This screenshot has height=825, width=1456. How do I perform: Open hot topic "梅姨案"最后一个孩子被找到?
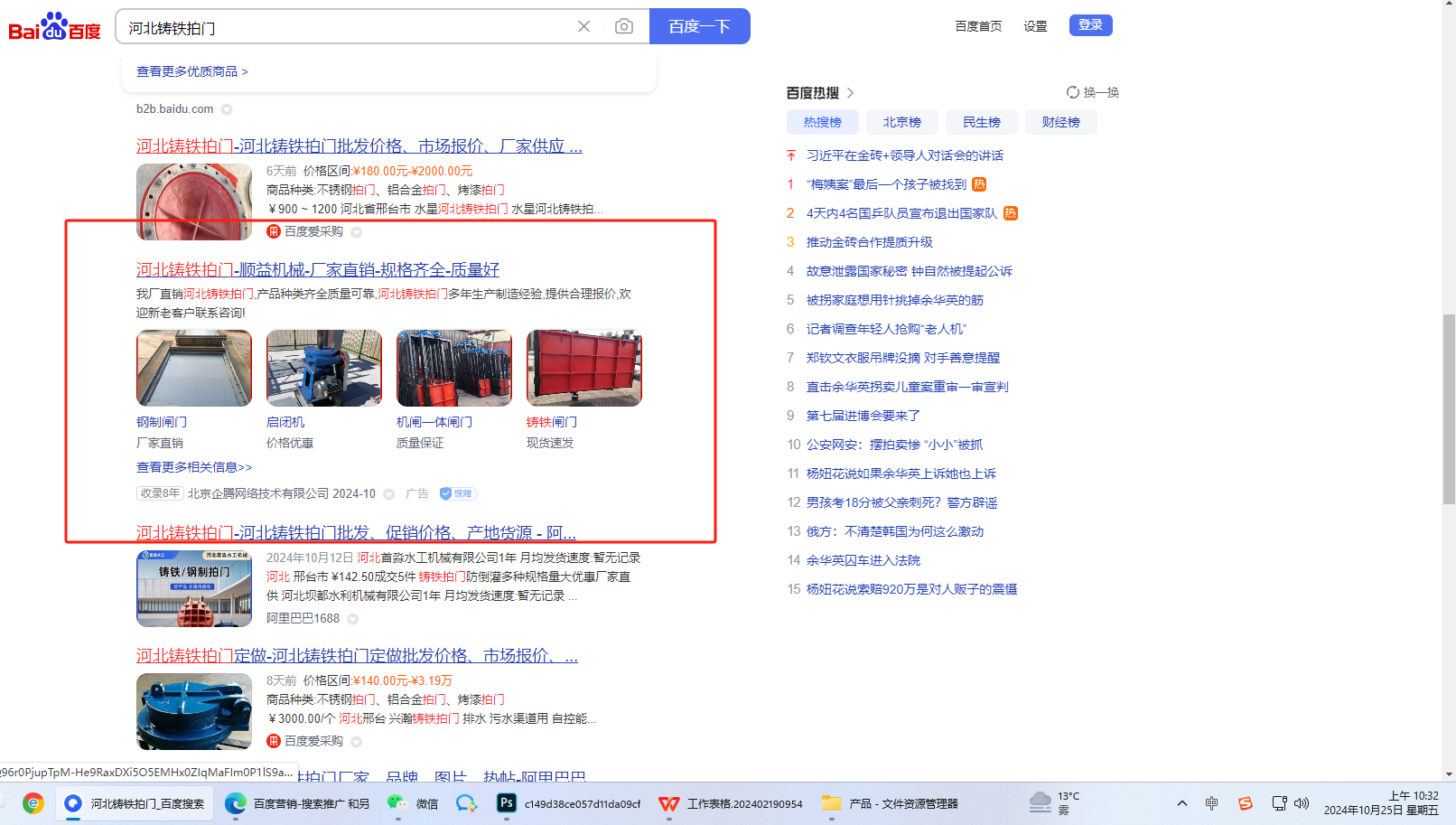886,184
